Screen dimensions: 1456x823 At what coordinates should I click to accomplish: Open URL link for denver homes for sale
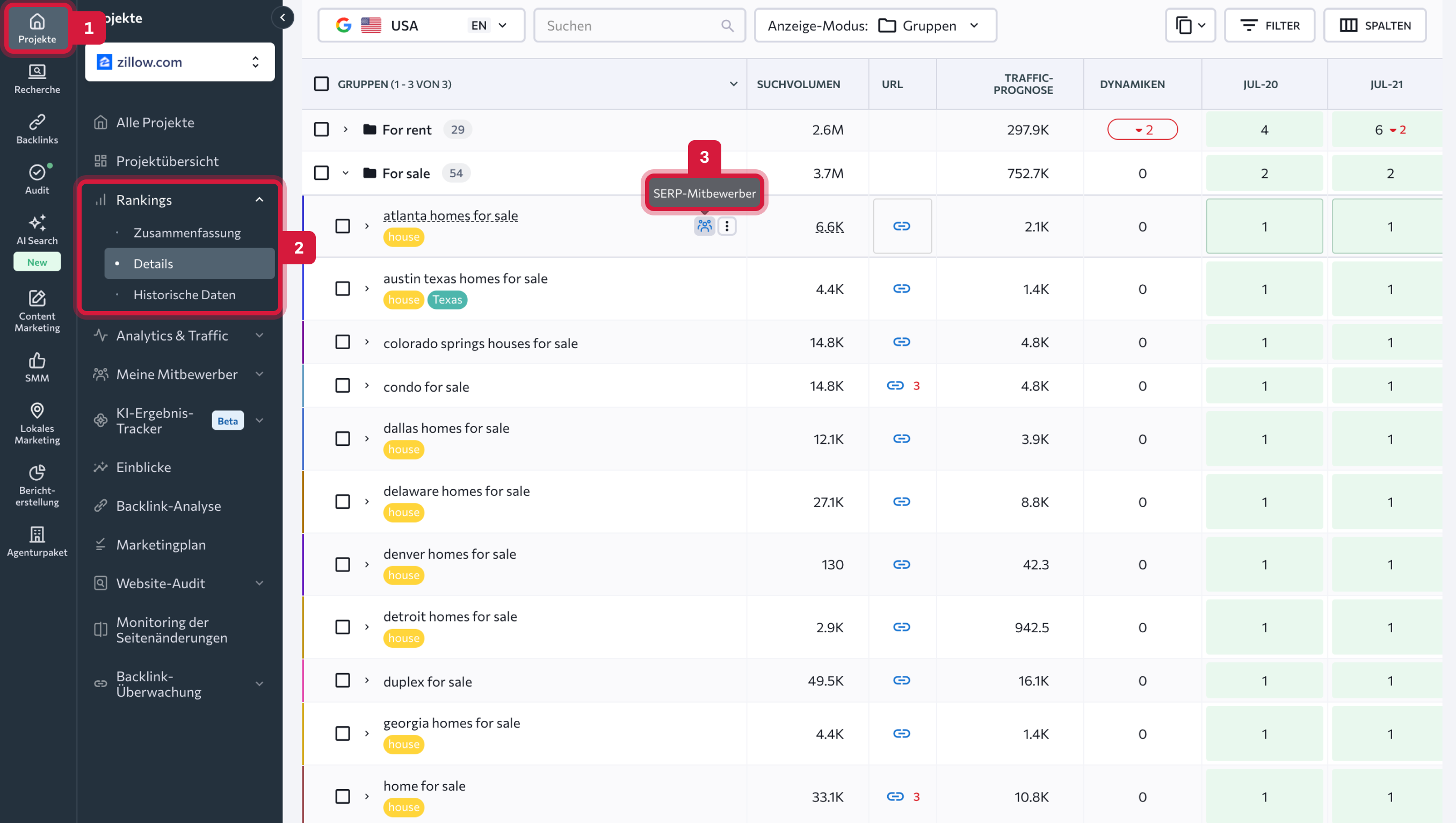(902, 565)
